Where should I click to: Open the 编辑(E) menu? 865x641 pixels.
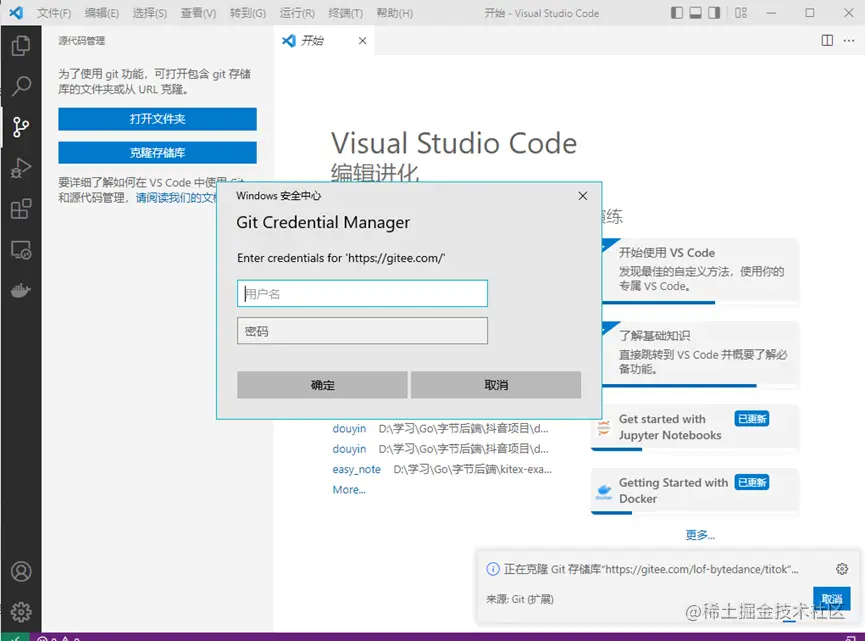(x=102, y=13)
